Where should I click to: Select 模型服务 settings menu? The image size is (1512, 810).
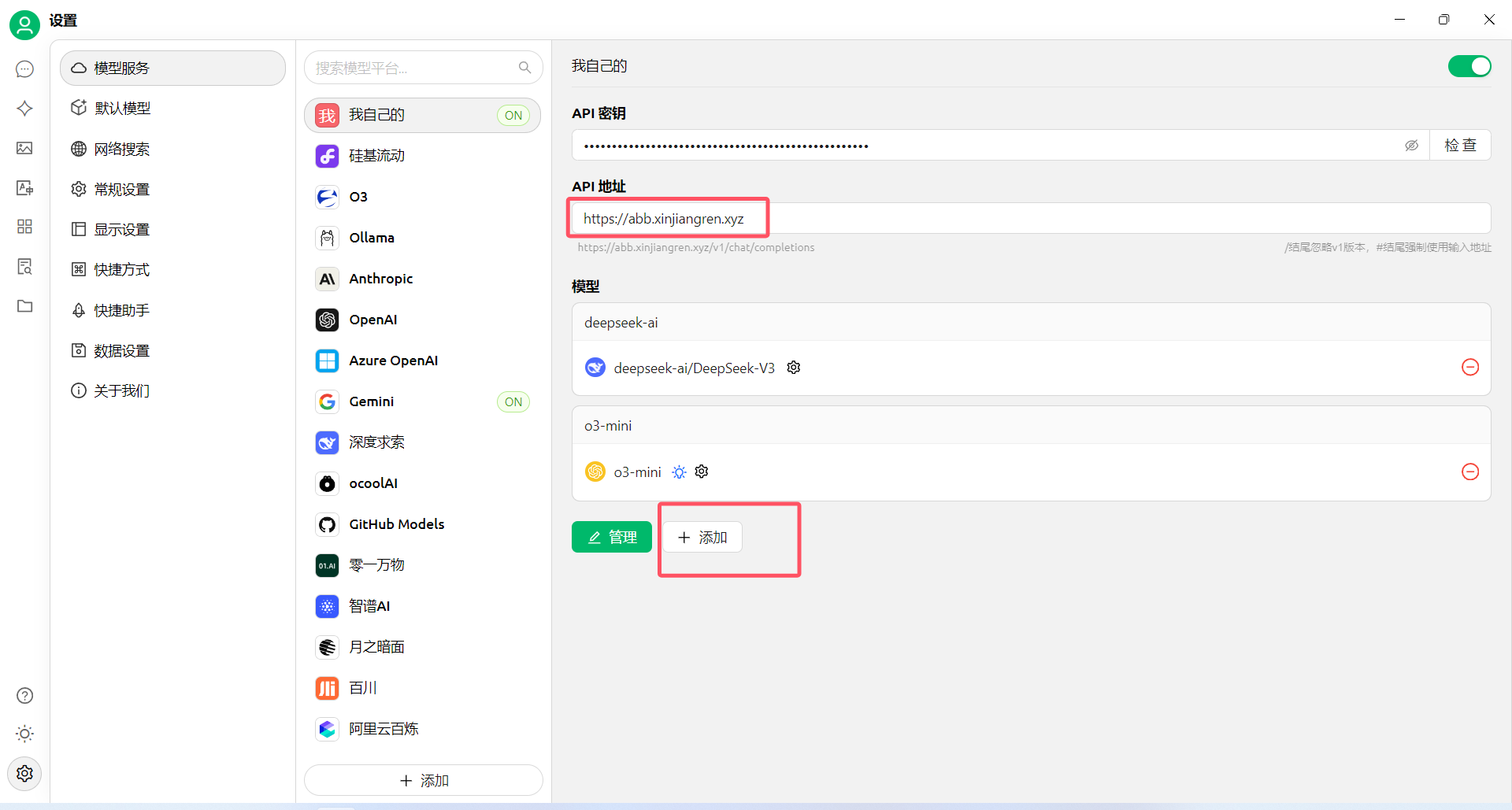(172, 68)
